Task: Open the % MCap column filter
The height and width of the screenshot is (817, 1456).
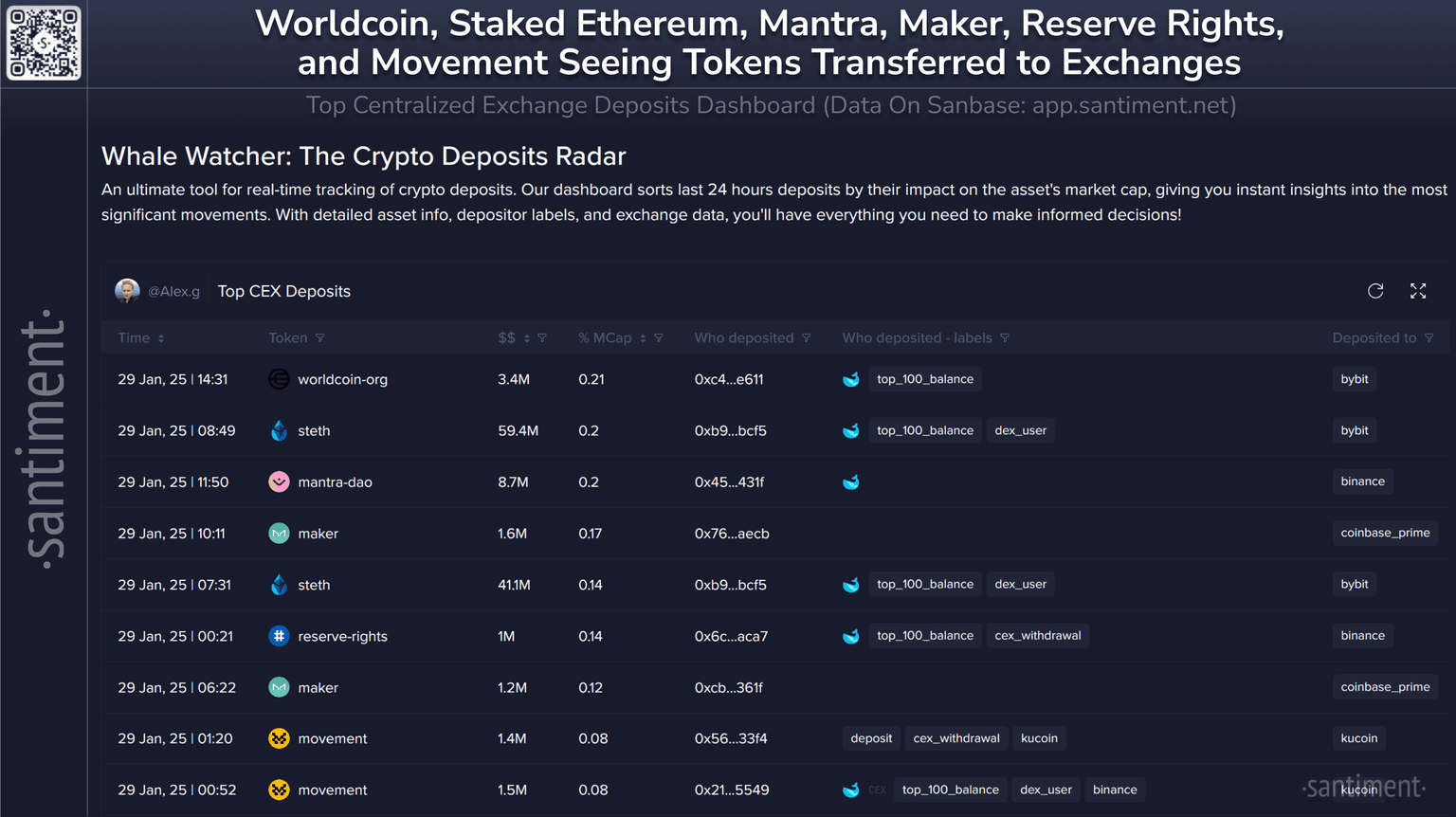Action: [659, 338]
